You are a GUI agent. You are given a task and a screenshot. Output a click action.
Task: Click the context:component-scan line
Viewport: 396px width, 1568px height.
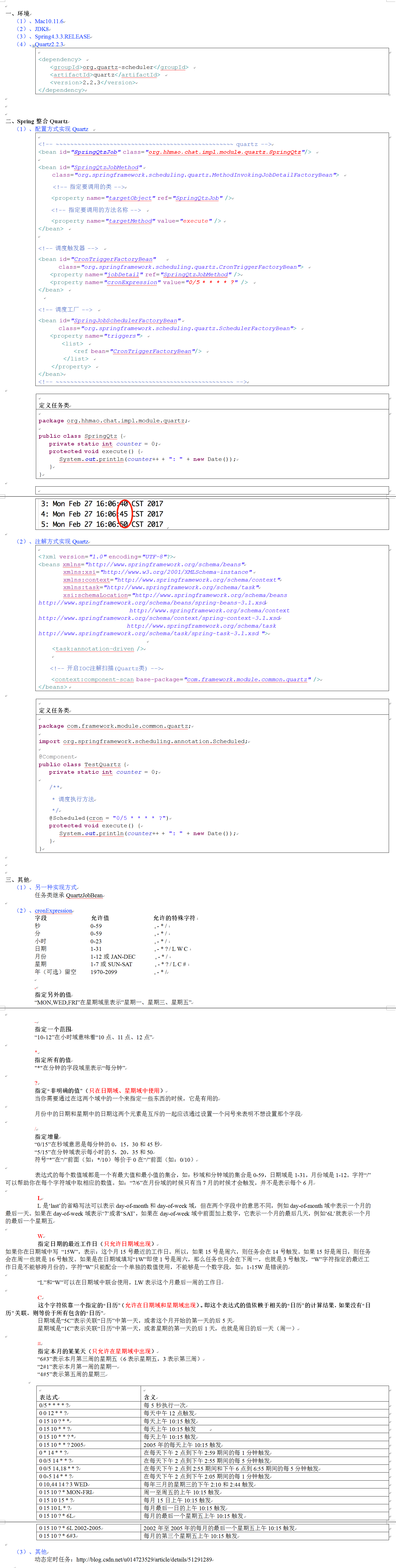pyautogui.click(x=186, y=680)
